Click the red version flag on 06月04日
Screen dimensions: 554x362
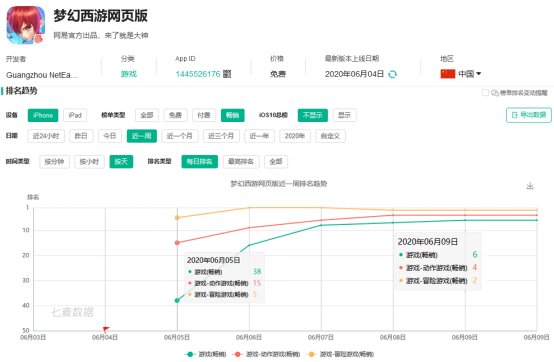tap(106, 329)
